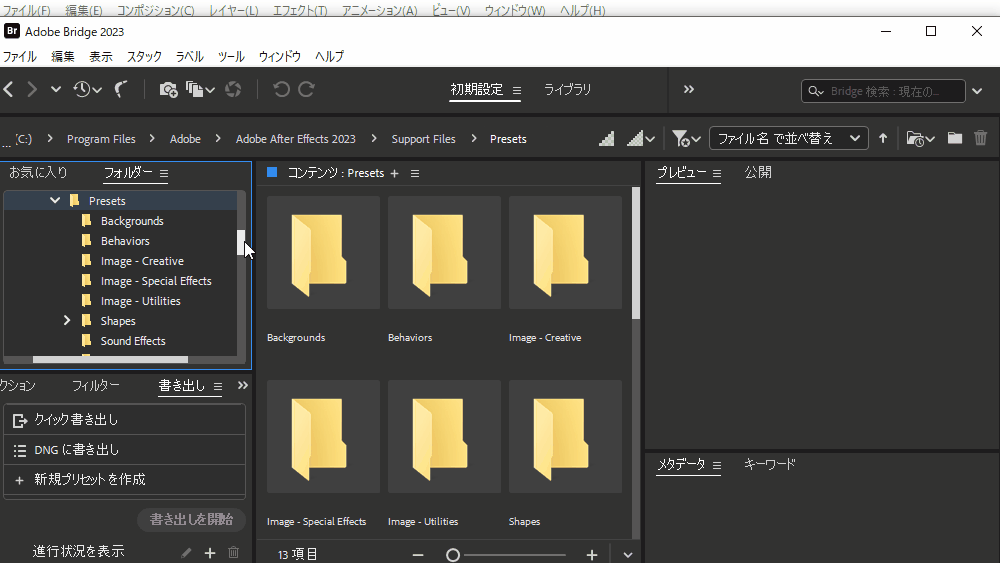Click Presets breadcrumb
Screen dimensions: 1000x563
[x=508, y=139]
